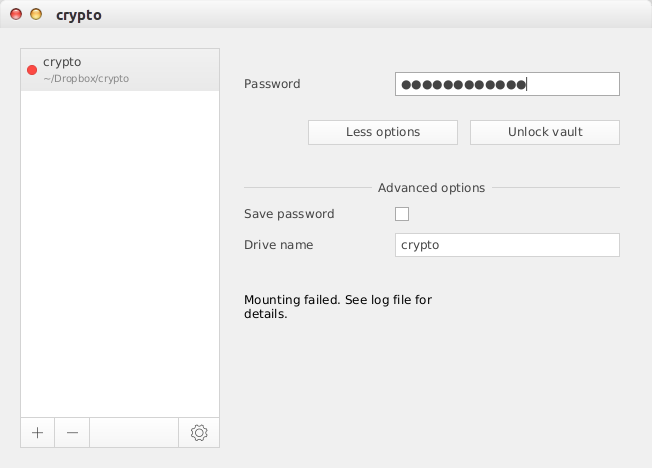Viewport: 652px width, 468px height.
Task: Click the Password label
Action: [272, 84]
